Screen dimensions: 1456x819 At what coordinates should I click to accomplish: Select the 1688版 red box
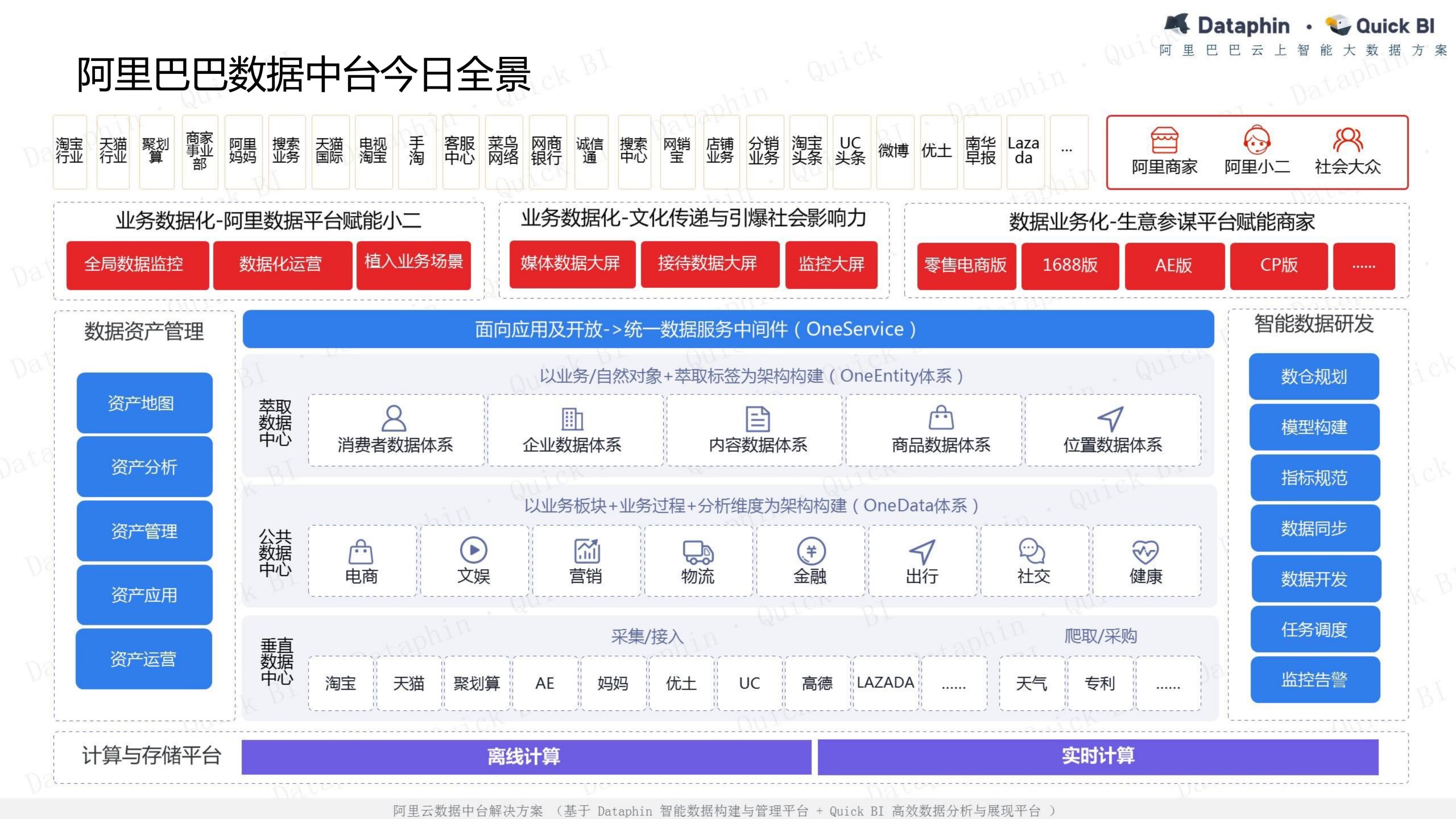[1069, 266]
